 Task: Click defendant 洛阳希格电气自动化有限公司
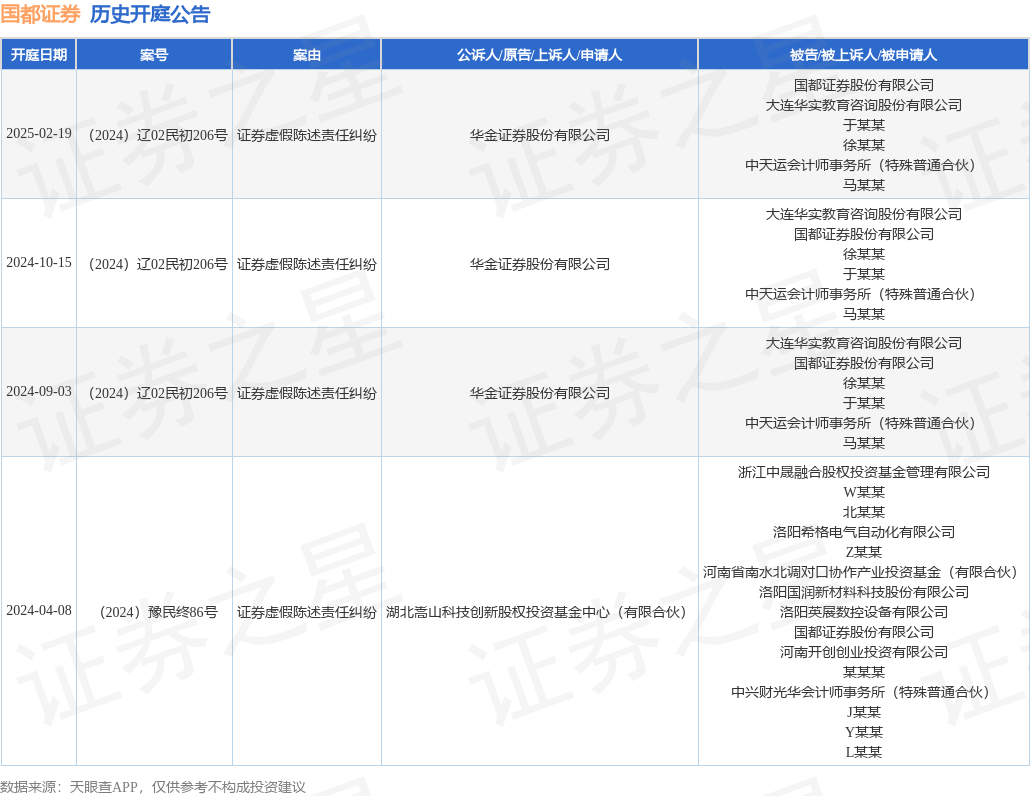tap(864, 532)
